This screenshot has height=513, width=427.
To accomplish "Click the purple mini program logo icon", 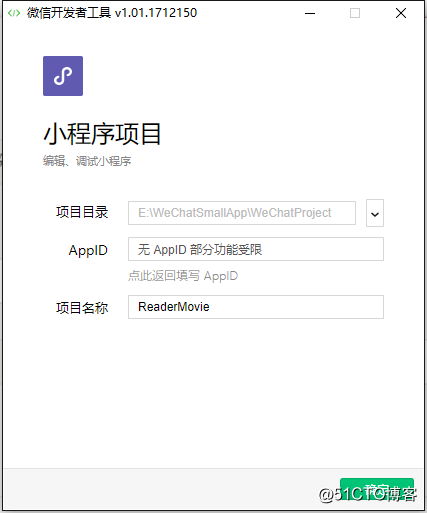I will [63, 76].
